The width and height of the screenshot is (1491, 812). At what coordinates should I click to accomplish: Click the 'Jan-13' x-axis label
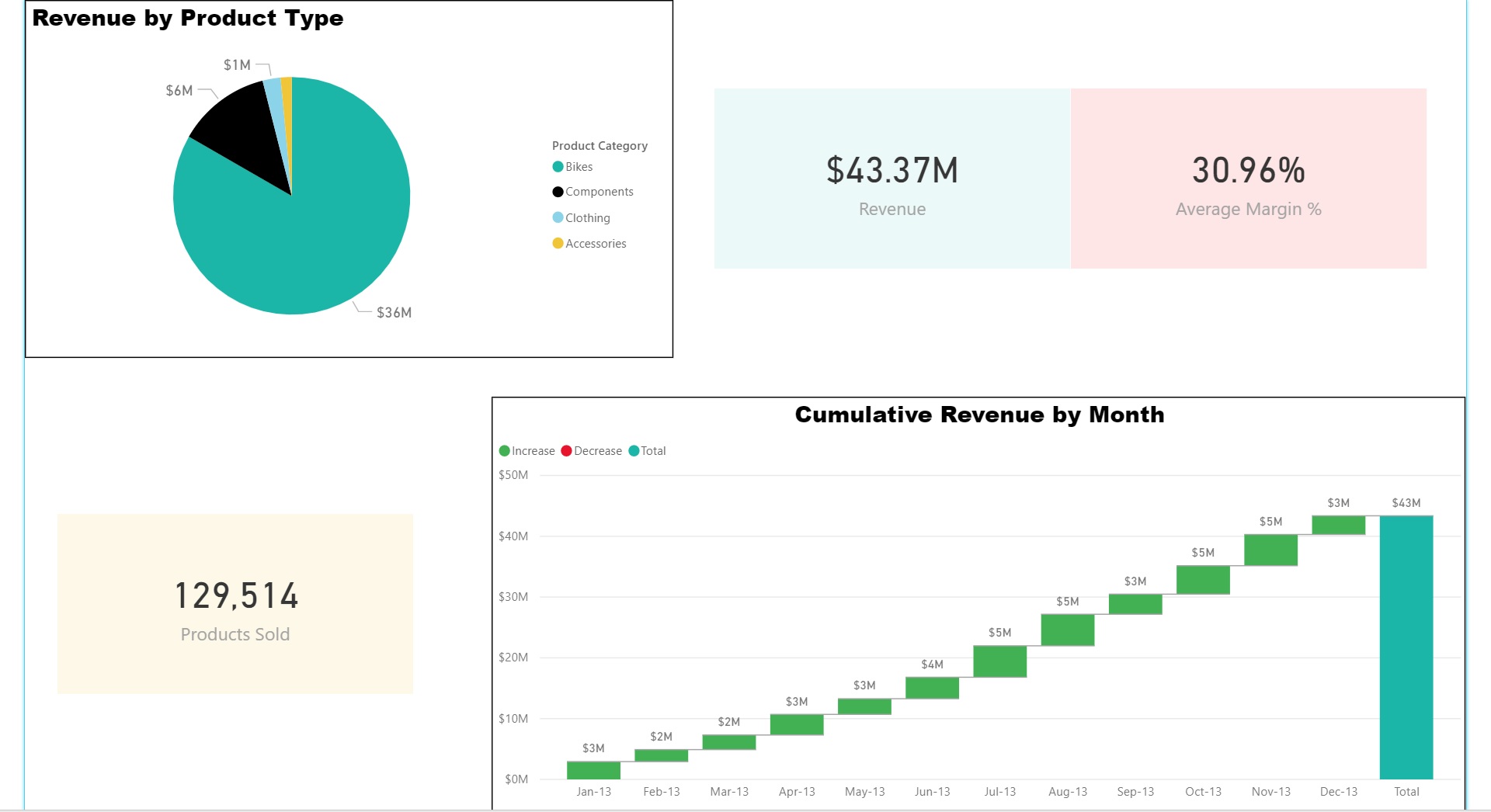click(594, 792)
